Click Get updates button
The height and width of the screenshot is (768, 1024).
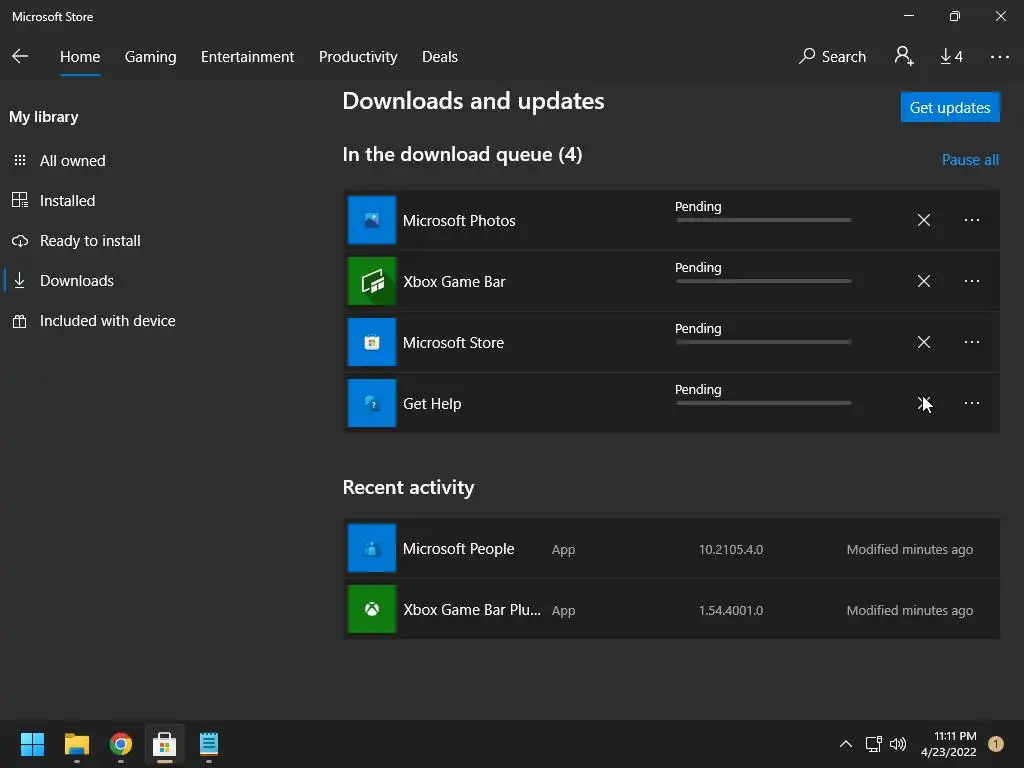[x=950, y=107]
